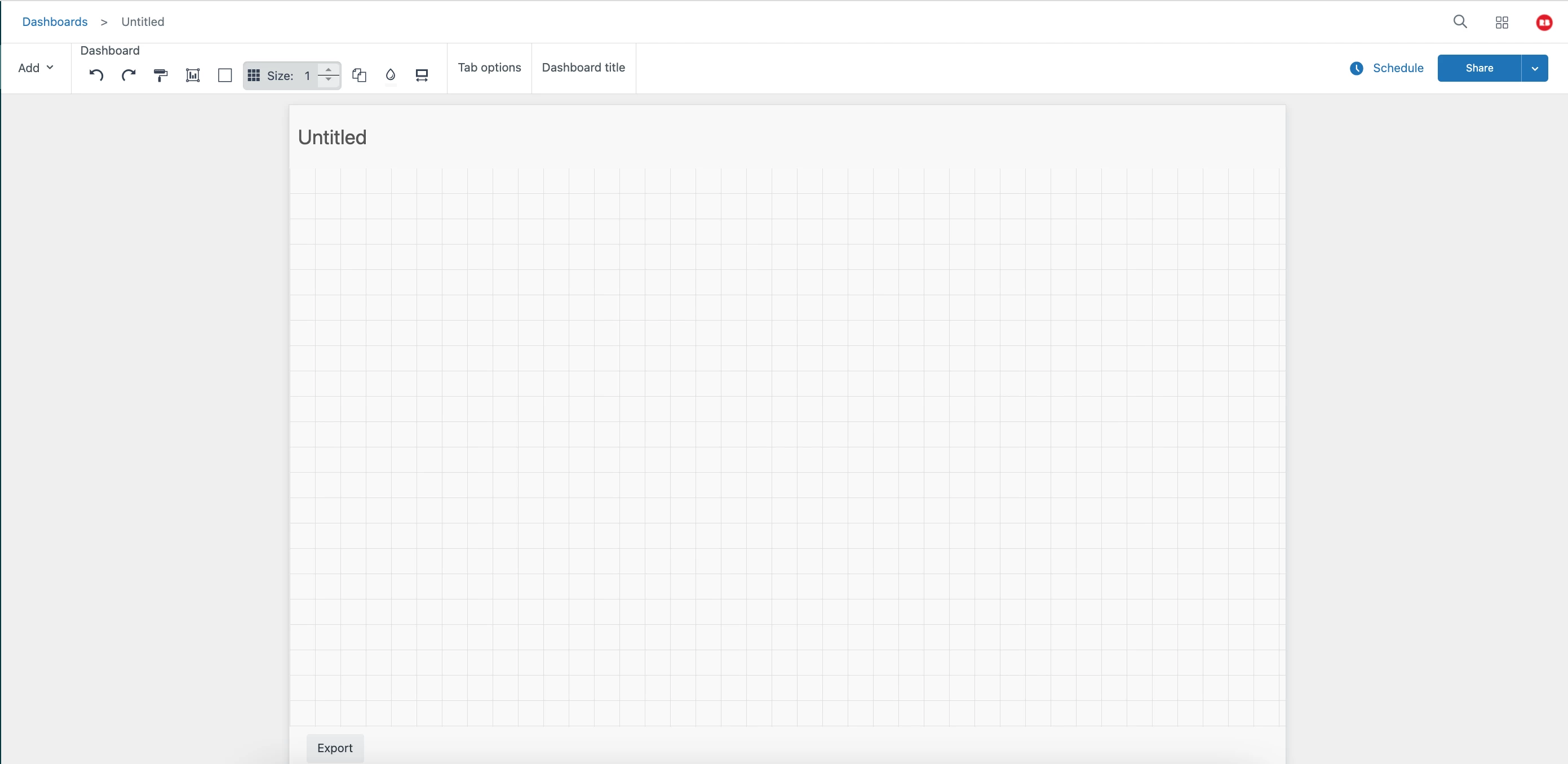Open the apps grid icon

[x=1501, y=23]
